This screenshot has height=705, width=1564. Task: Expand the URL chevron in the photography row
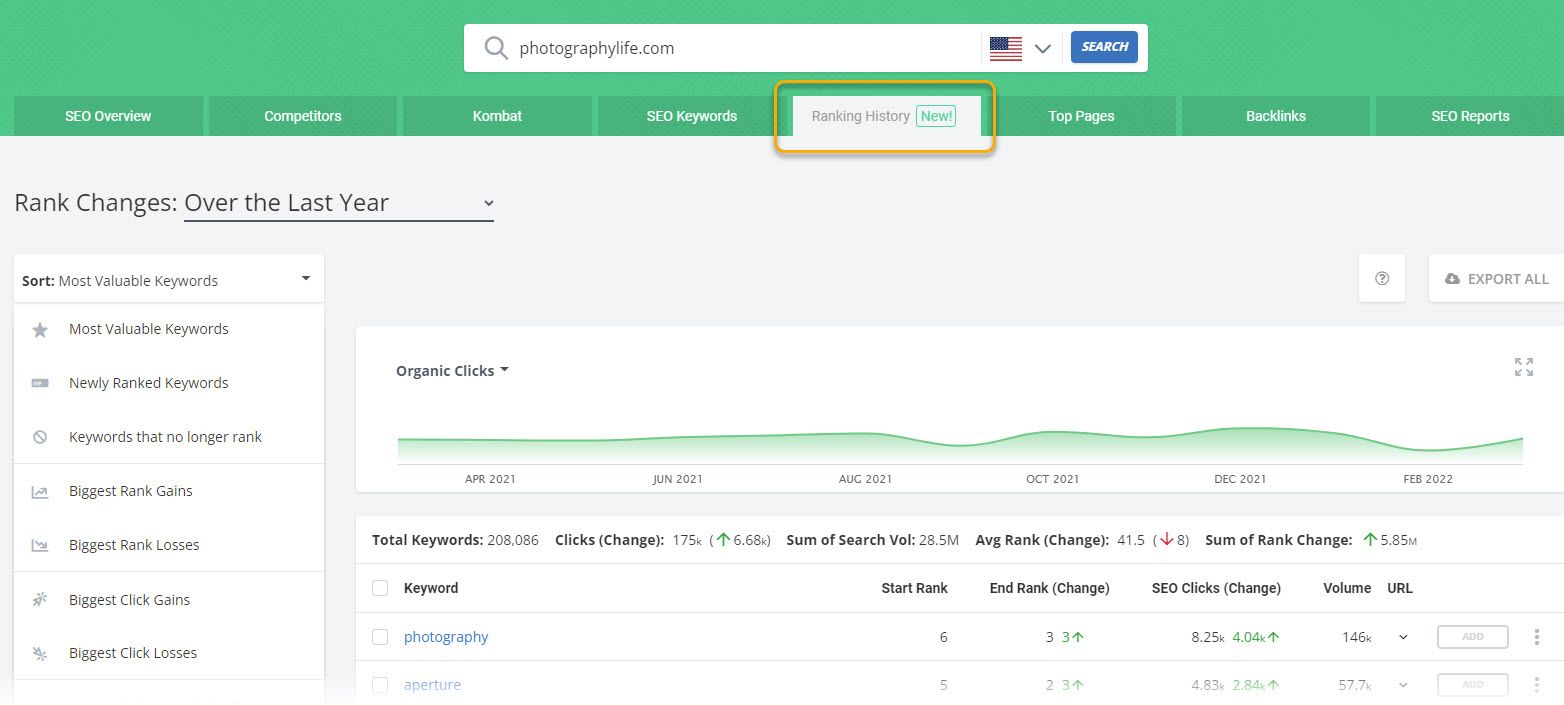click(1403, 637)
